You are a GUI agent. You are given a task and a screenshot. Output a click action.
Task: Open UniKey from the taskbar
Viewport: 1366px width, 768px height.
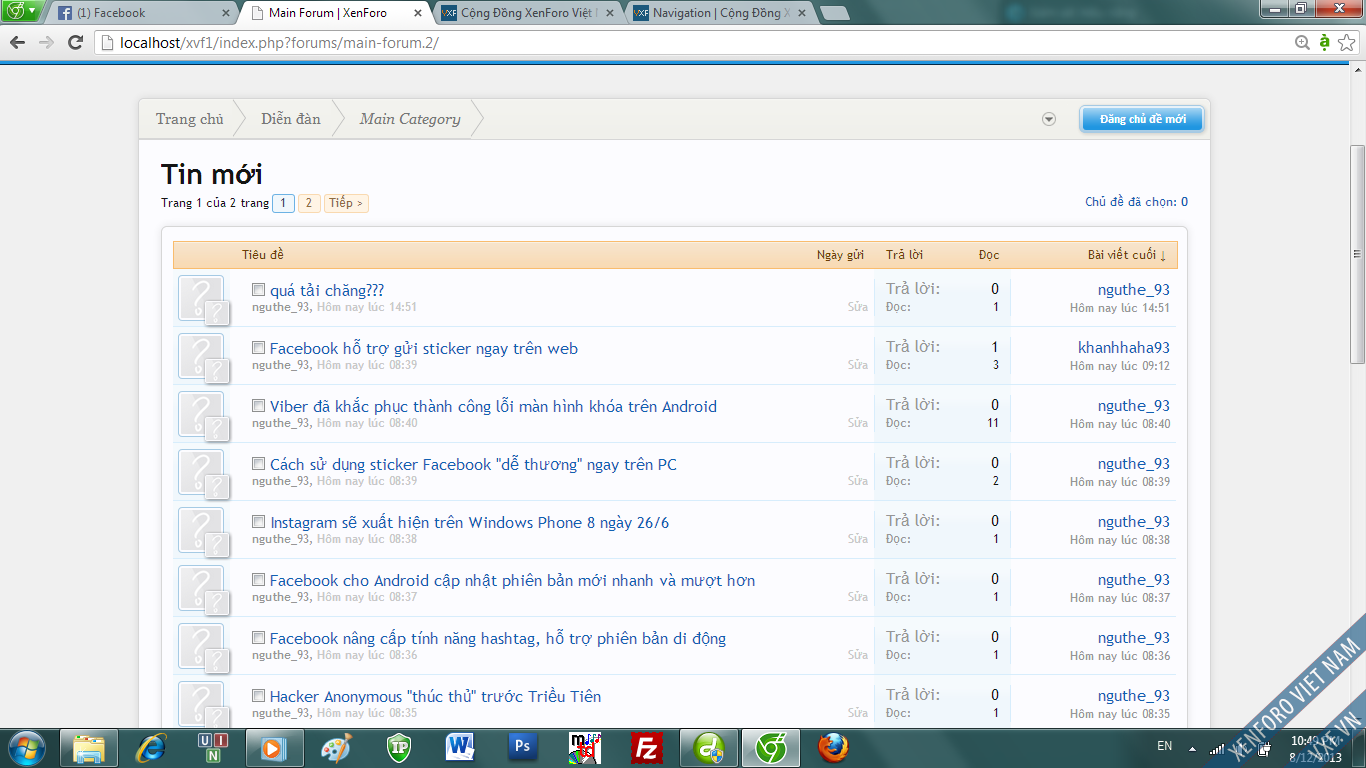[211, 748]
